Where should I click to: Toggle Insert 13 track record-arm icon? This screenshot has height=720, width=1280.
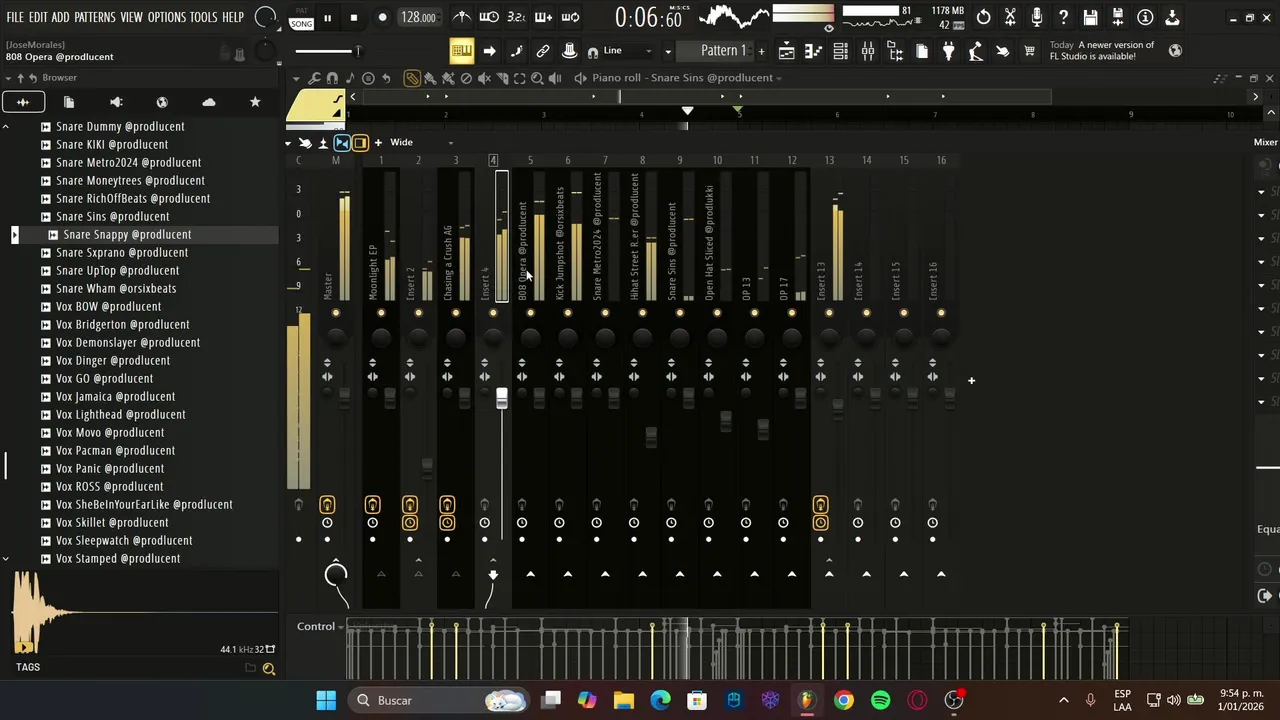click(x=820, y=505)
